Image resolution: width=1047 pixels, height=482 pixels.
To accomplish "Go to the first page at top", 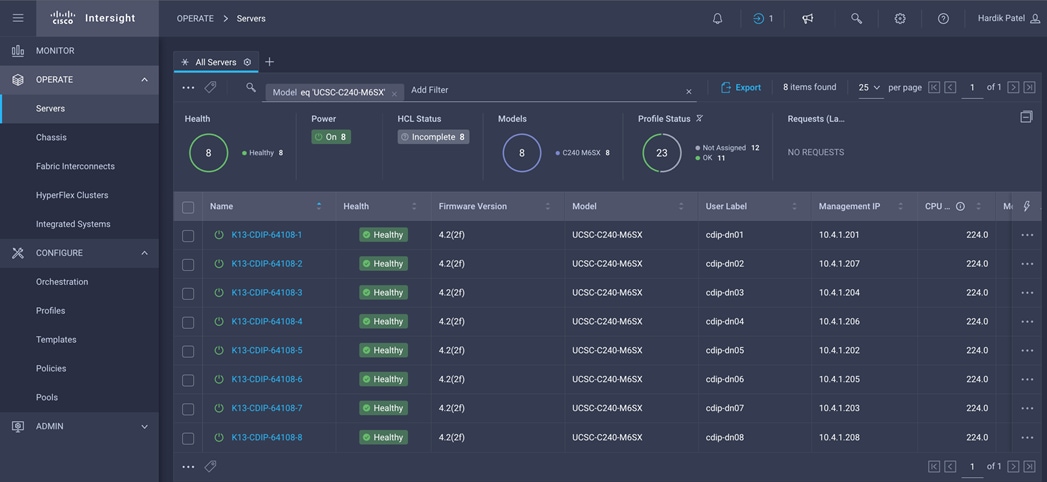I will pos(934,87).
